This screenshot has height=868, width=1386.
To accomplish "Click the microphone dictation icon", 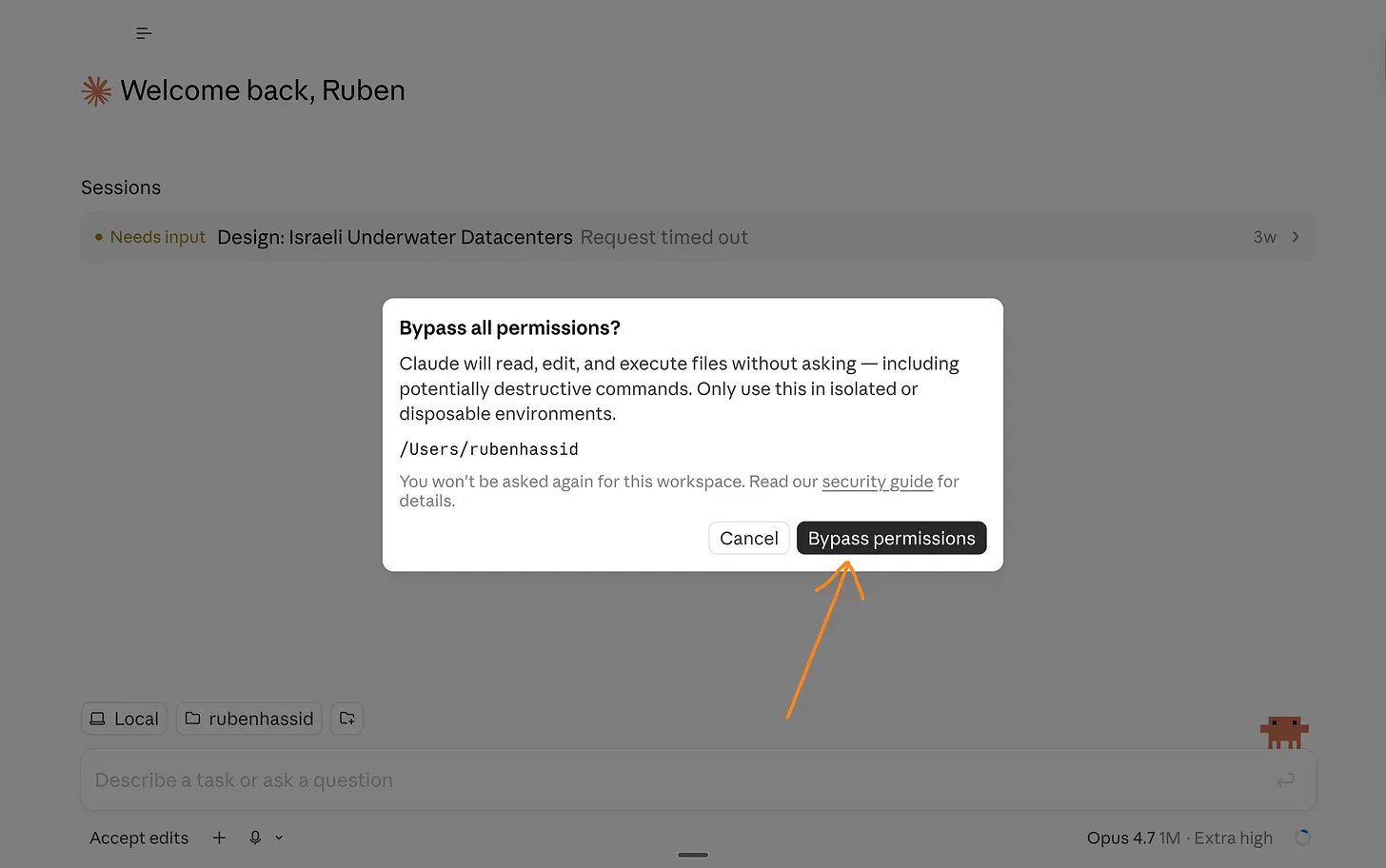I will 255,838.
